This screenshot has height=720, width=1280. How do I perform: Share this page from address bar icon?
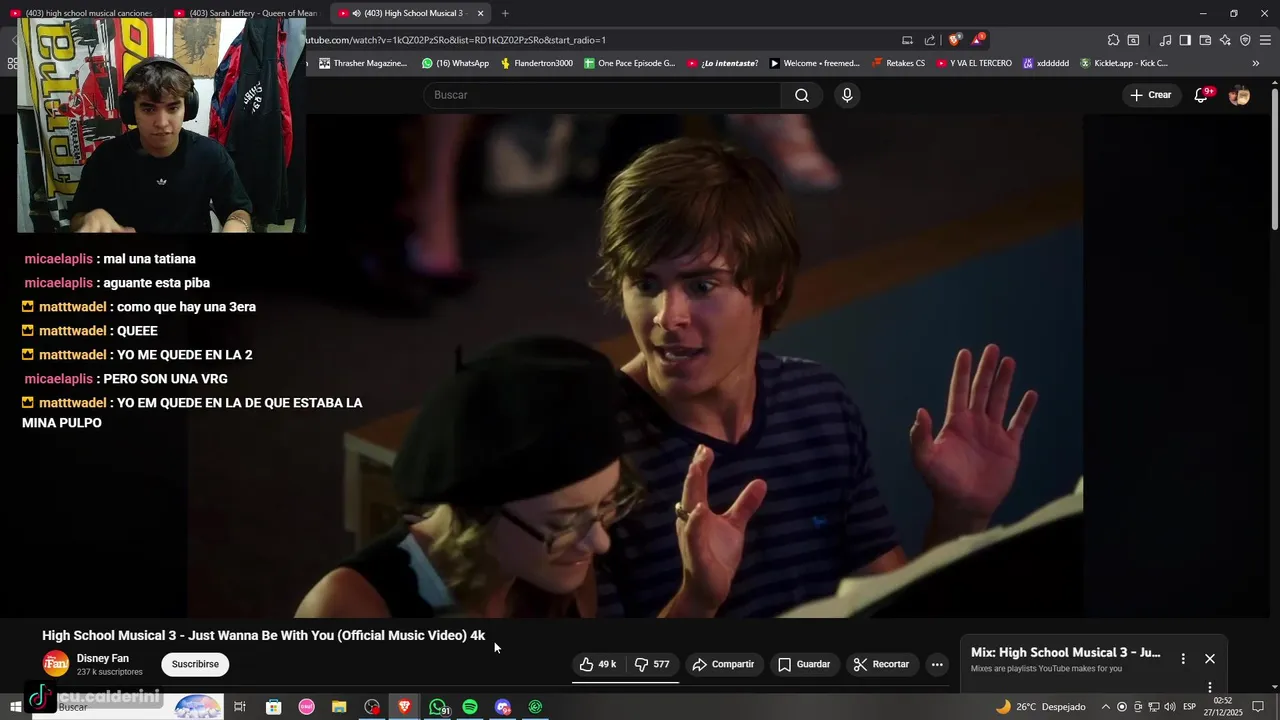[x=930, y=40]
